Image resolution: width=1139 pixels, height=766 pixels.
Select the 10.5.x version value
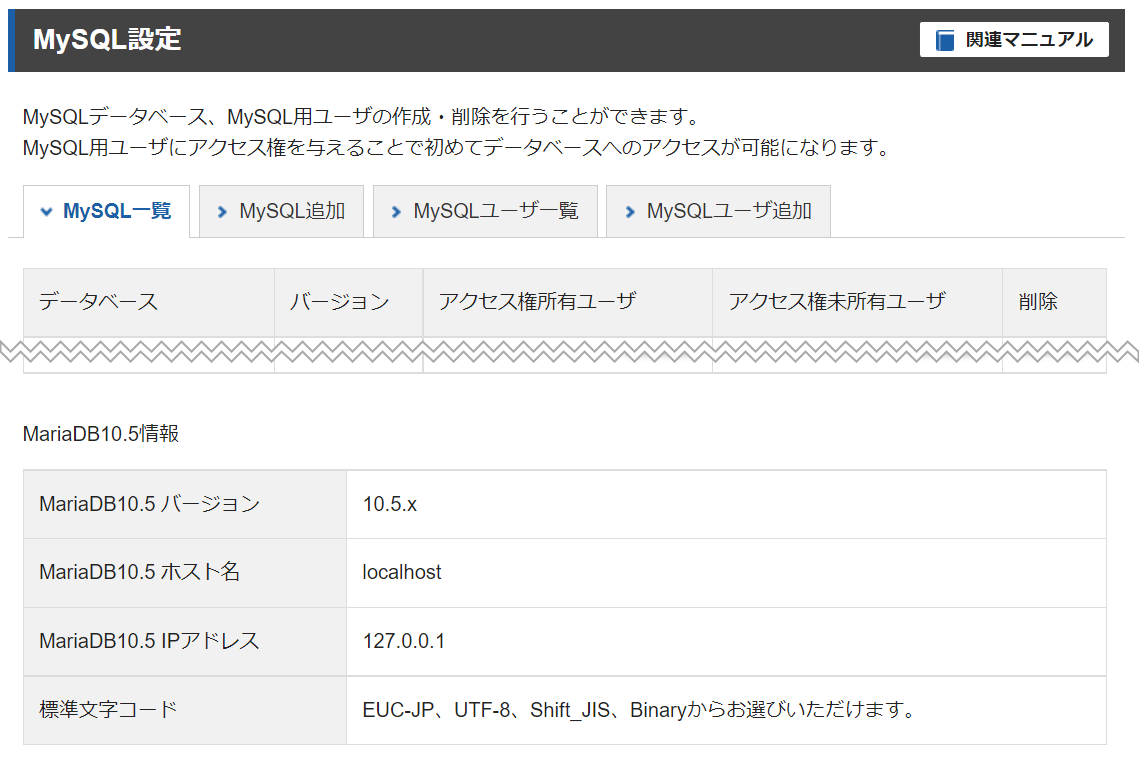click(x=390, y=504)
